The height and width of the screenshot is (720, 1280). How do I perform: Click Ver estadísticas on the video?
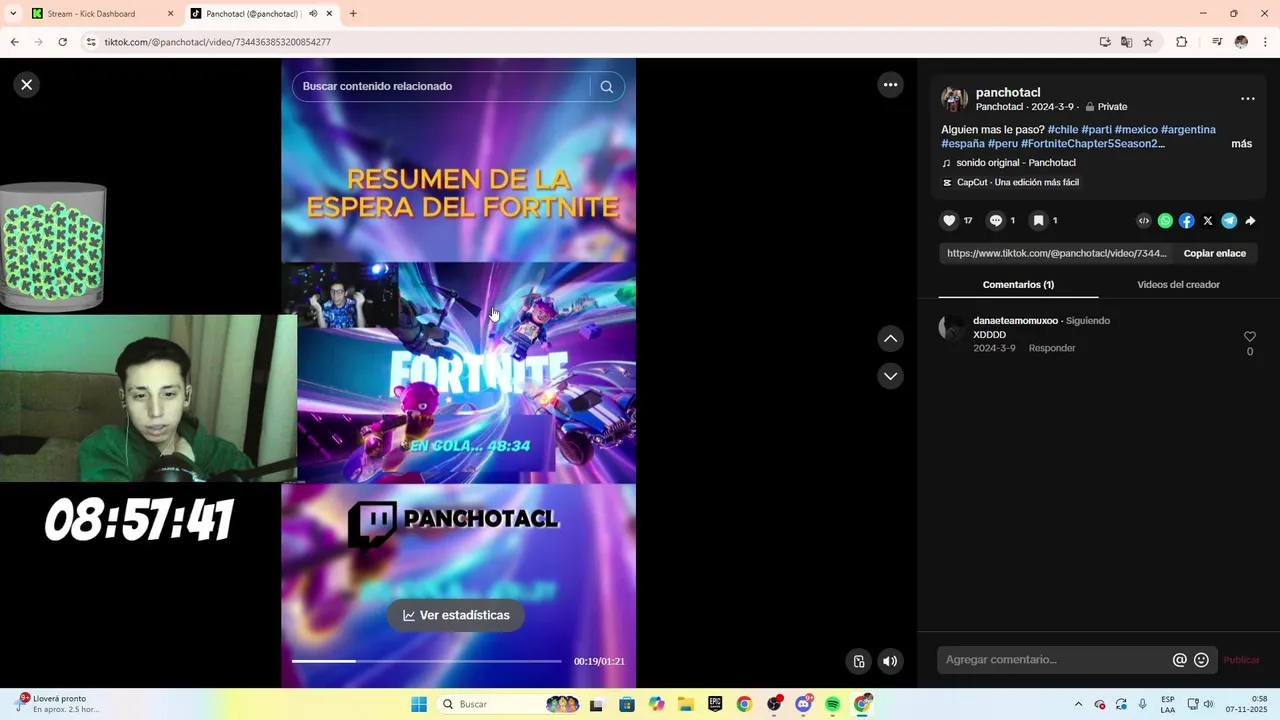tap(456, 615)
